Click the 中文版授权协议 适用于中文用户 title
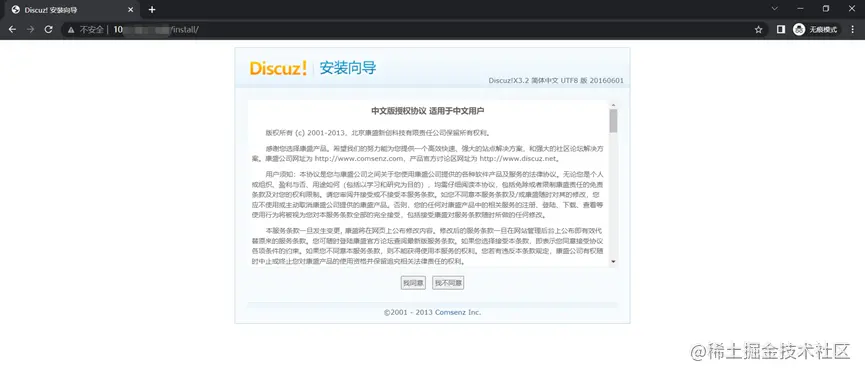 (x=428, y=111)
